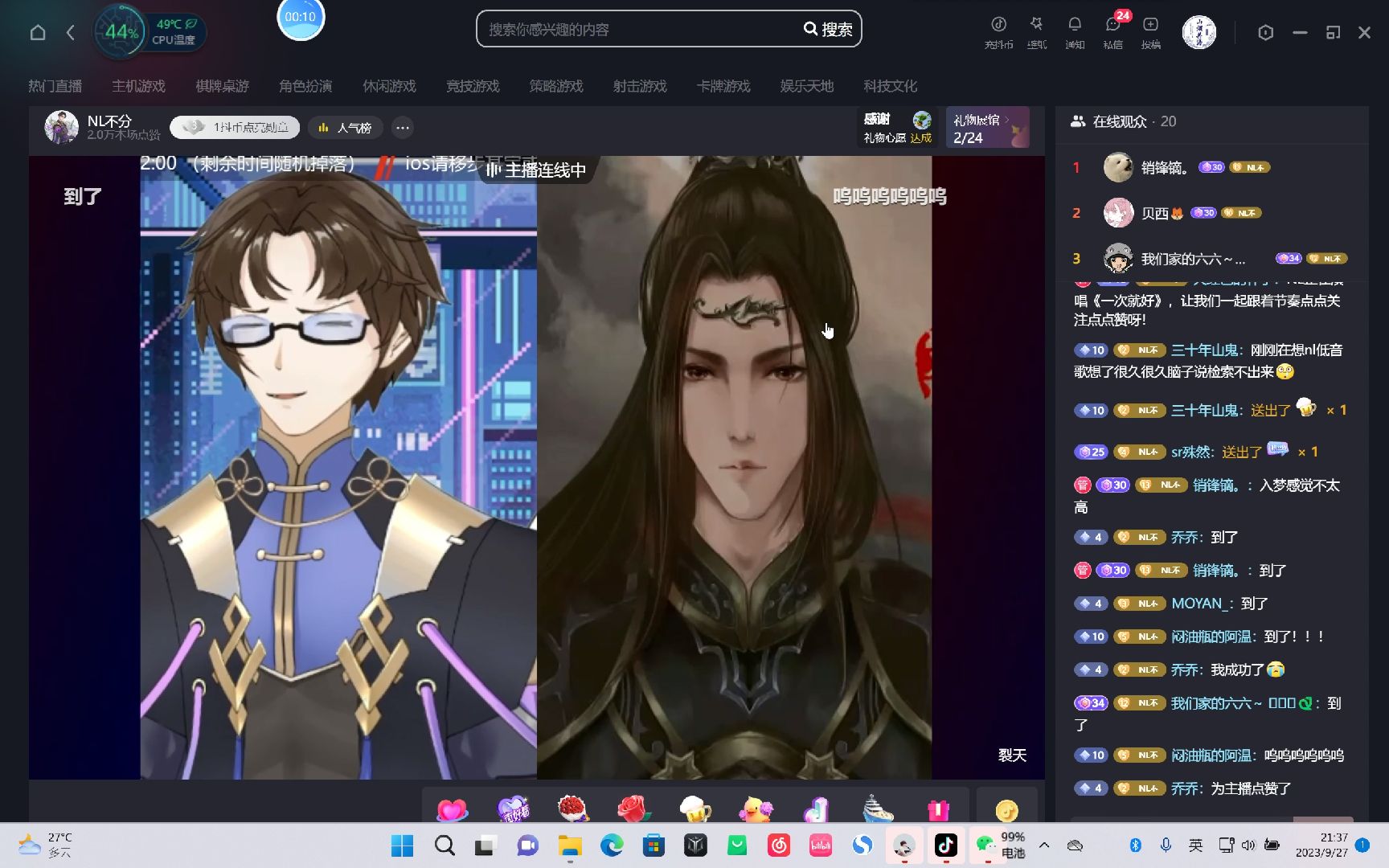Viewport: 1389px width, 868px height.
Task: Open File Explorer from taskbar
Action: (570, 845)
